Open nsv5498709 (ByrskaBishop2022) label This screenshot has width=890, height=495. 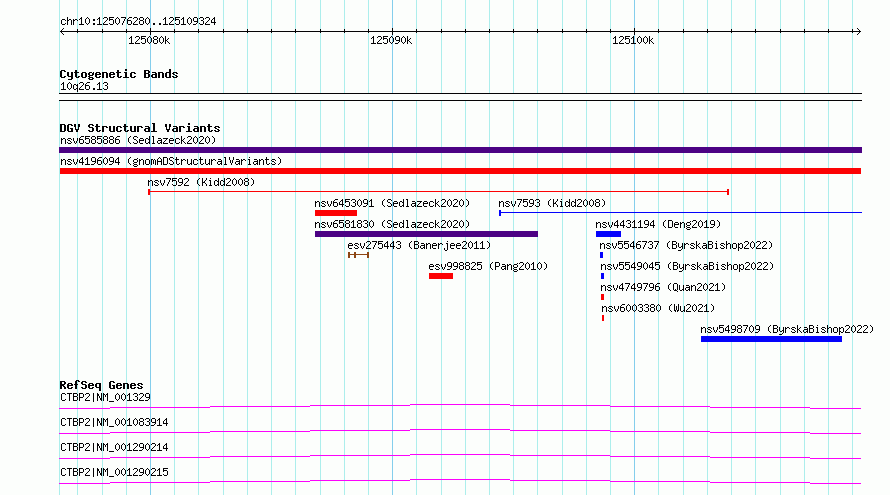[787, 329]
